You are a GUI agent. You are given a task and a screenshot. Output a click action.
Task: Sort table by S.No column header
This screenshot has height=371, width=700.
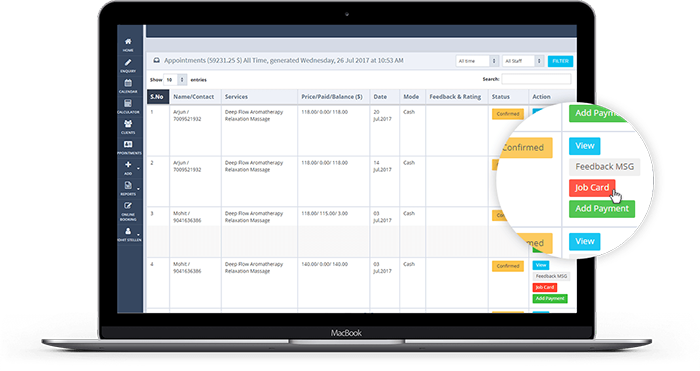click(x=158, y=97)
